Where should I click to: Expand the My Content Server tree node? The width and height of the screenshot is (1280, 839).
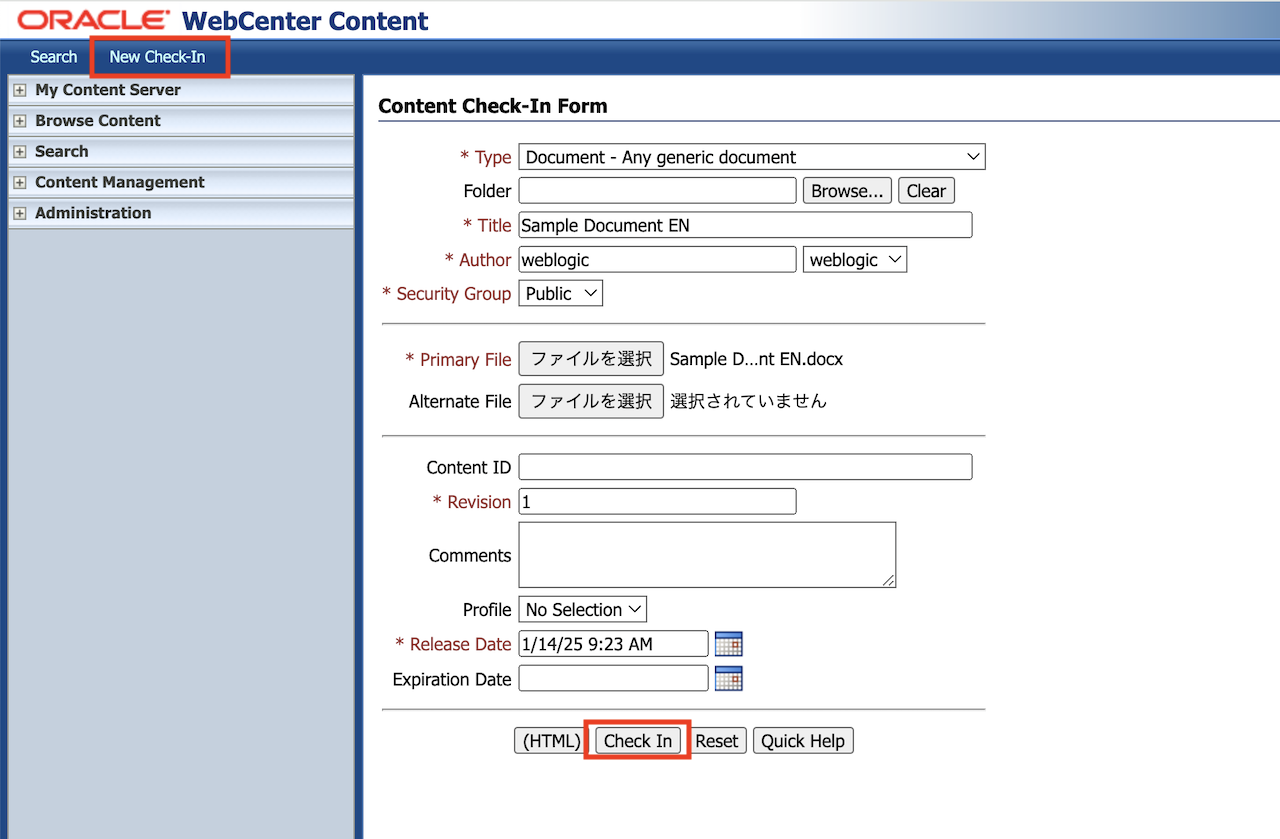(19, 90)
